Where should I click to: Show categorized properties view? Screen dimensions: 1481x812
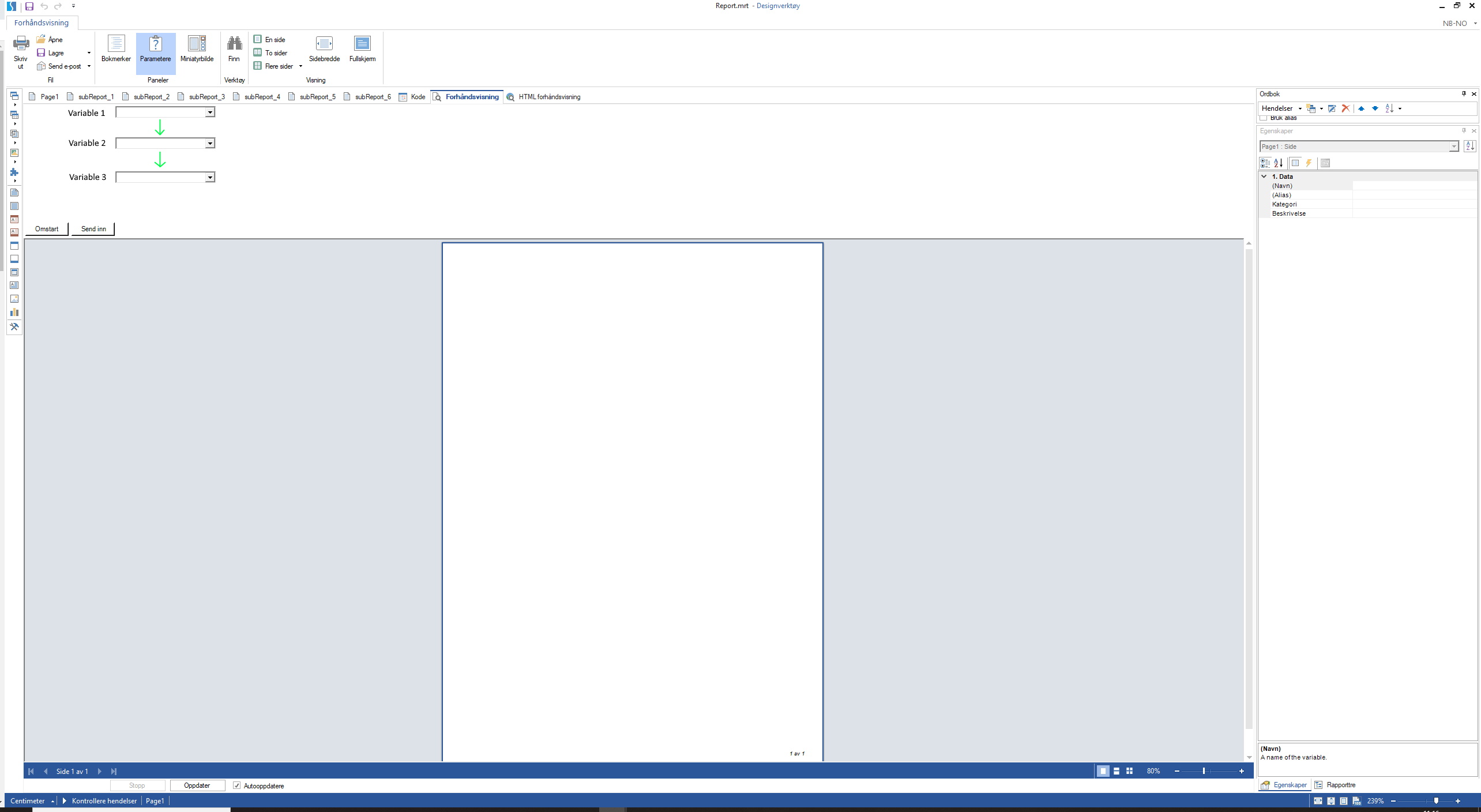click(x=1265, y=163)
